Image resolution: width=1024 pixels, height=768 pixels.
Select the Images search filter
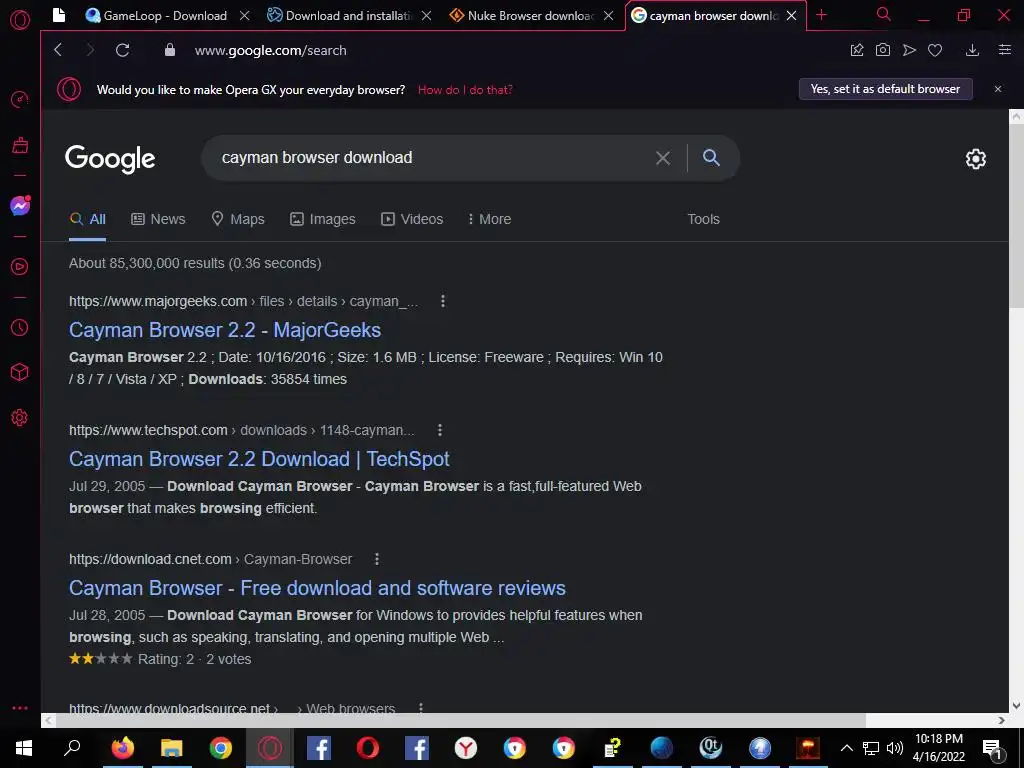click(323, 219)
